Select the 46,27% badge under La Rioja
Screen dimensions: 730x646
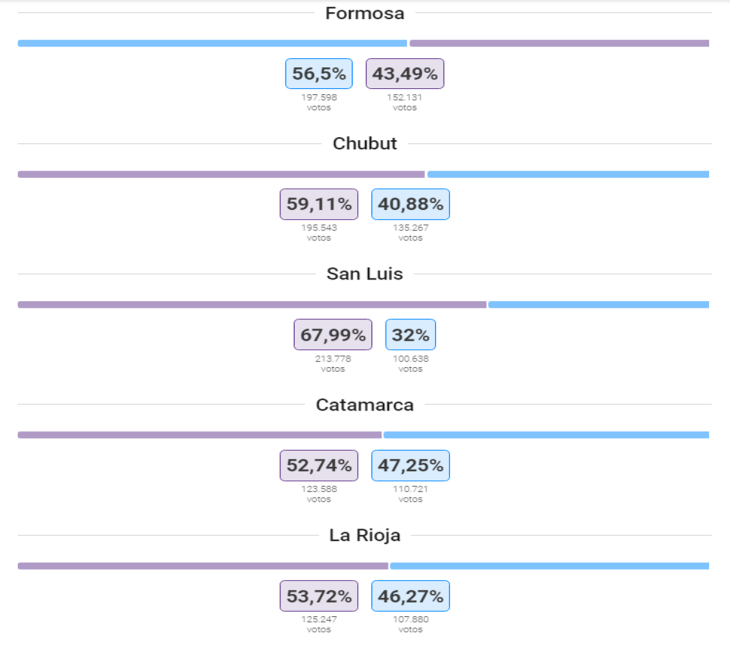tap(411, 596)
